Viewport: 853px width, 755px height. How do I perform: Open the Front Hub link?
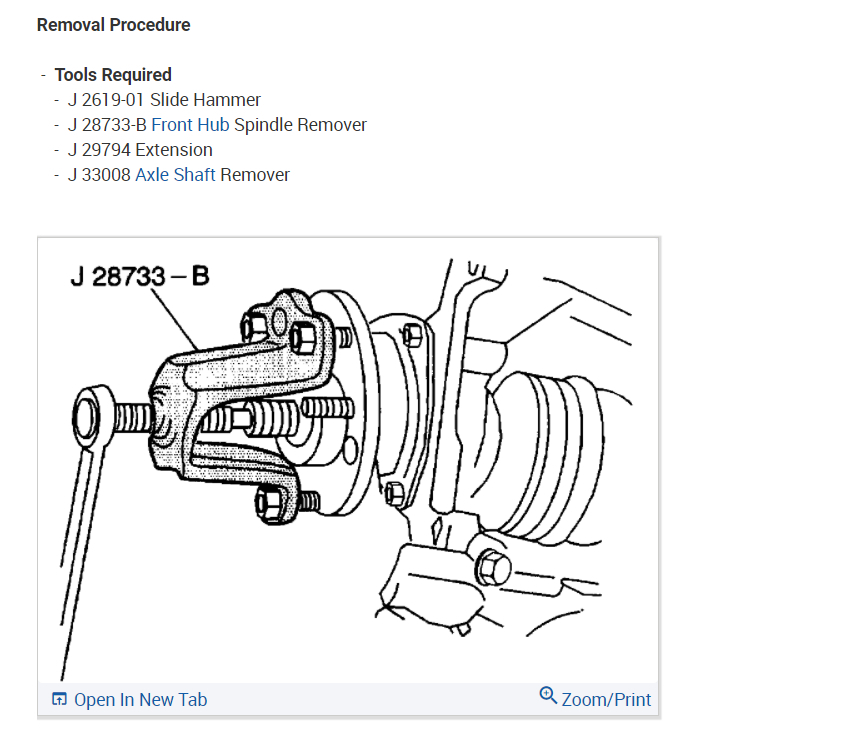click(x=190, y=125)
